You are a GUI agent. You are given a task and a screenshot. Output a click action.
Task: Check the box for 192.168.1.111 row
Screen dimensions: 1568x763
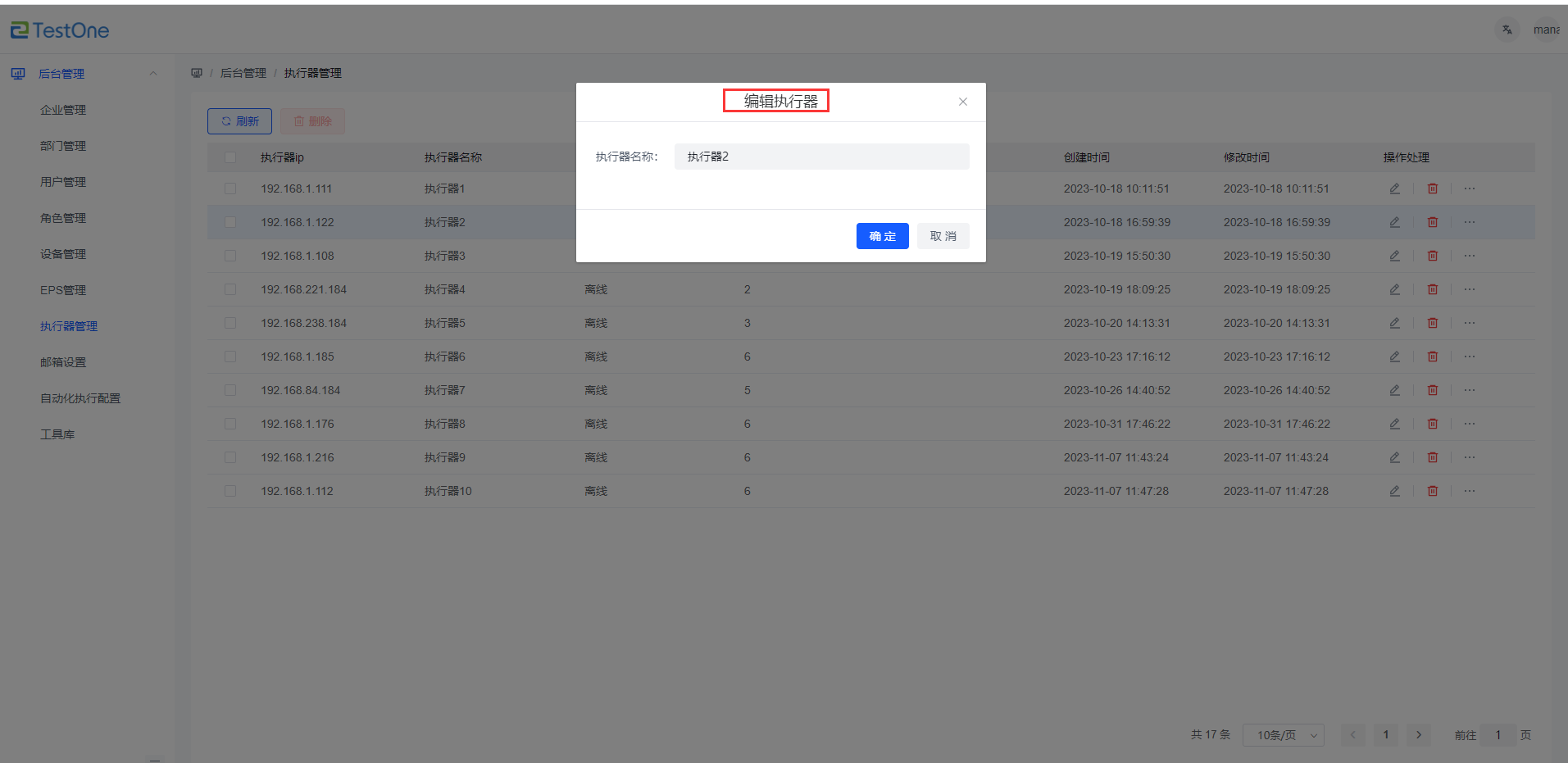coord(230,188)
